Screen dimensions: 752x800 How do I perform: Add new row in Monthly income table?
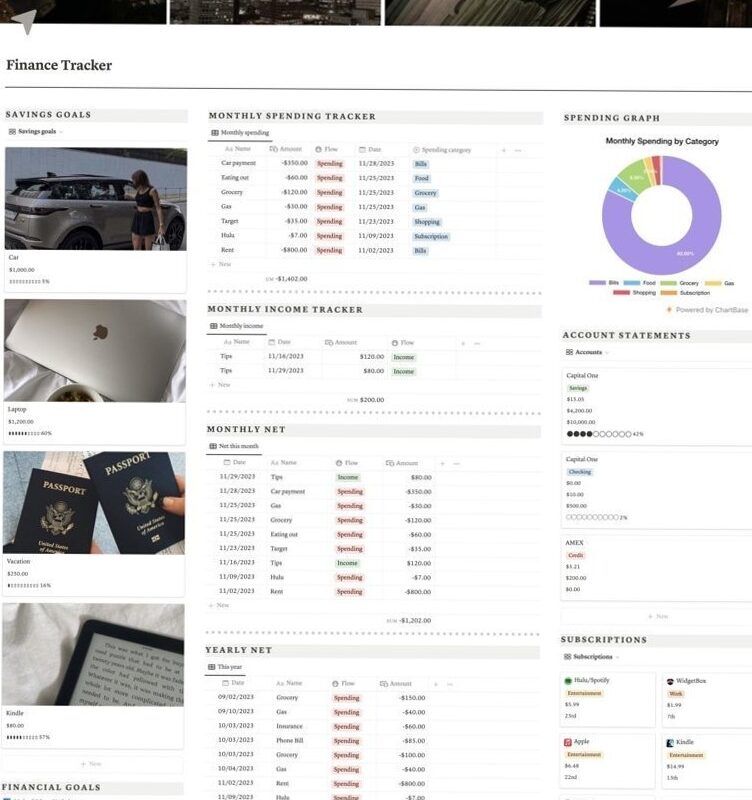pyautogui.click(x=220, y=385)
